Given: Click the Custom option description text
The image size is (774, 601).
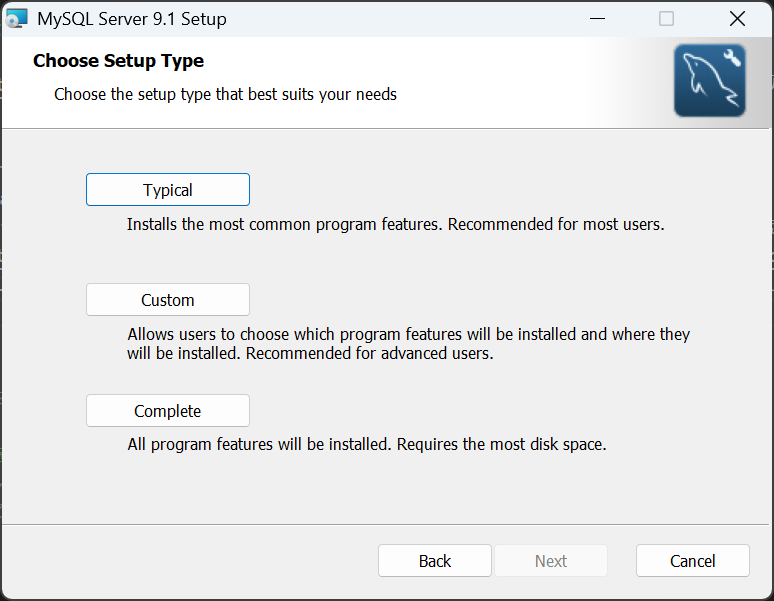Looking at the screenshot, I should pos(408,334).
